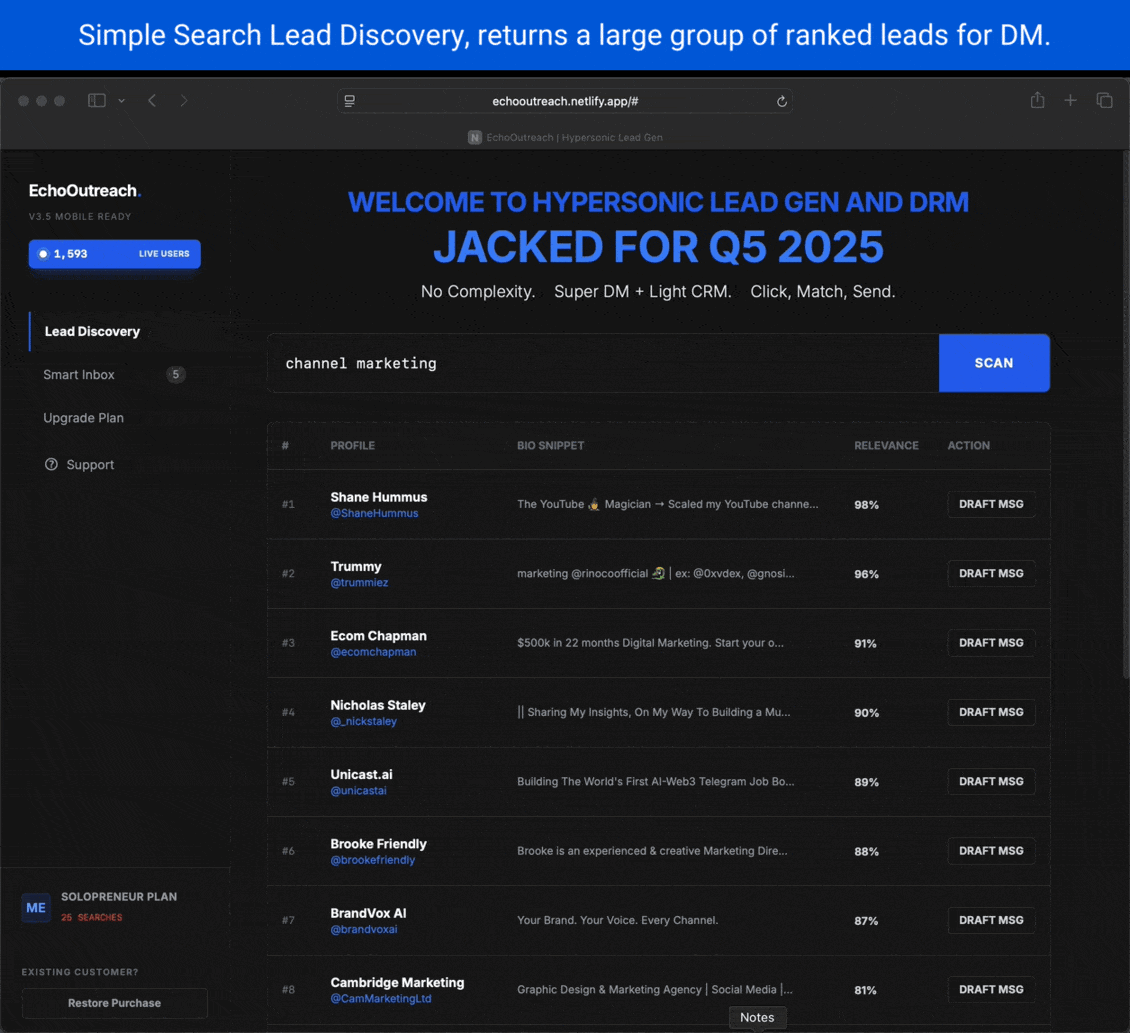Reload the page with refresh icon
The image size is (1130, 1033).
[781, 102]
